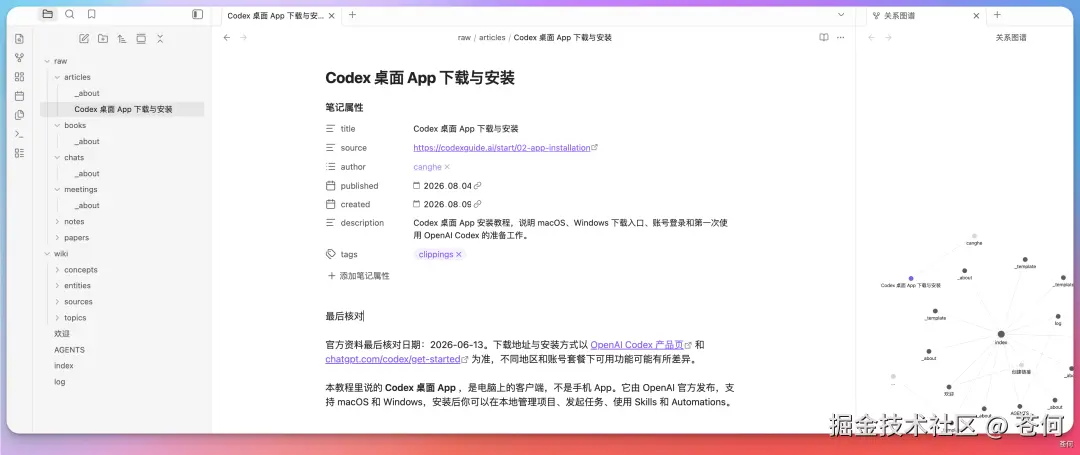Expand the papers folder

pyautogui.click(x=57, y=237)
